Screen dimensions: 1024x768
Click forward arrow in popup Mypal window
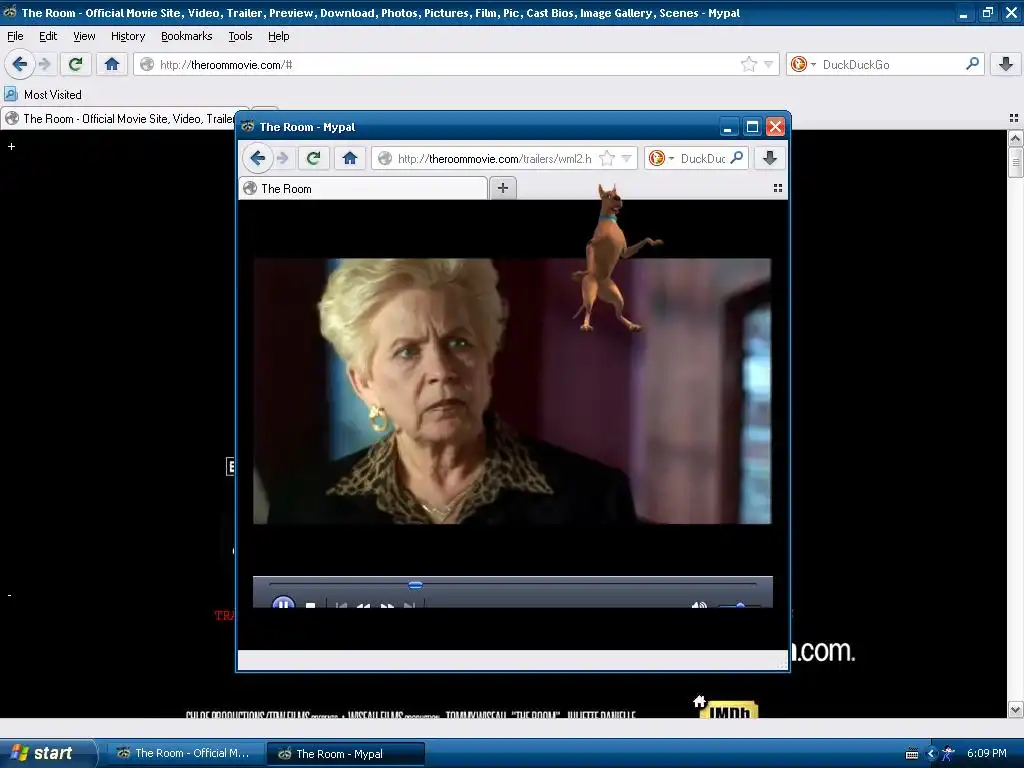click(282, 158)
